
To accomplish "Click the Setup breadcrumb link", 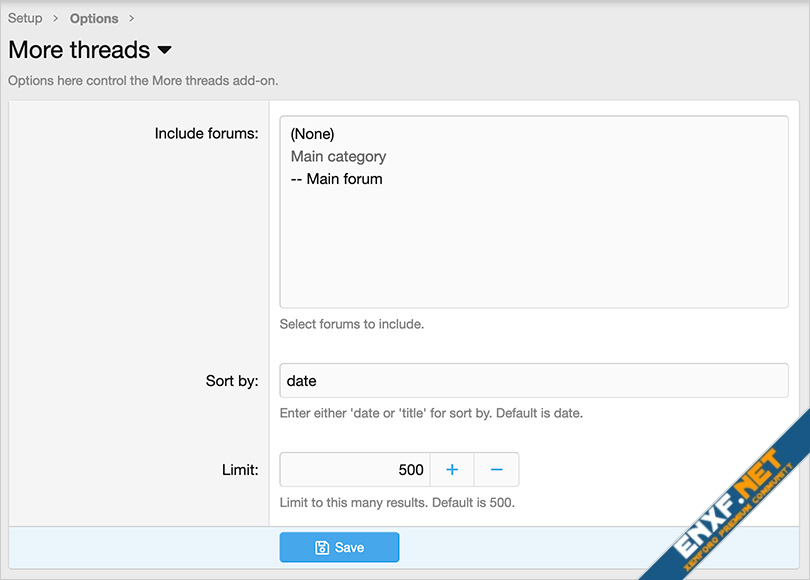I will [x=25, y=18].
